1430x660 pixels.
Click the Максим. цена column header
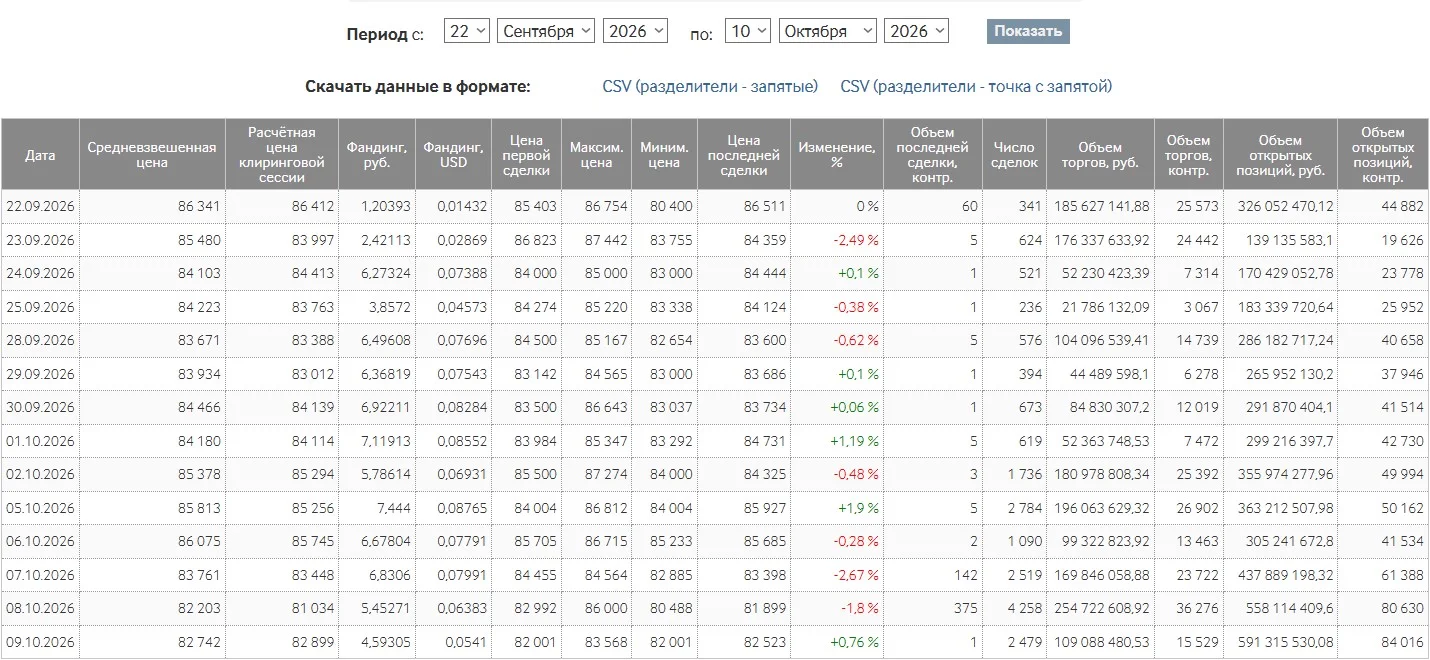pos(597,155)
